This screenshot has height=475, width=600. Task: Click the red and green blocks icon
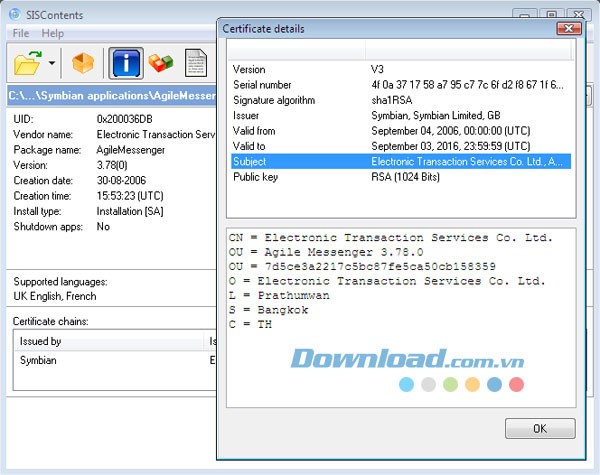click(x=161, y=65)
